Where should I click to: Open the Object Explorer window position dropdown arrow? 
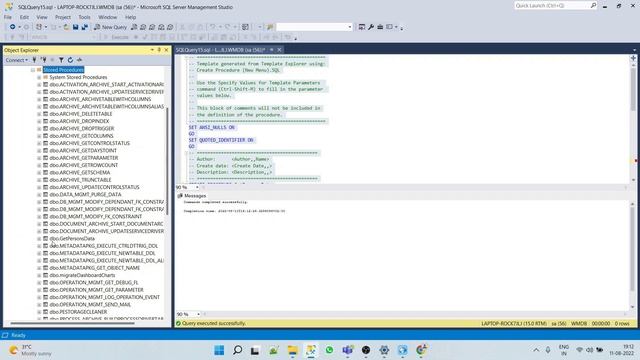(152, 50)
